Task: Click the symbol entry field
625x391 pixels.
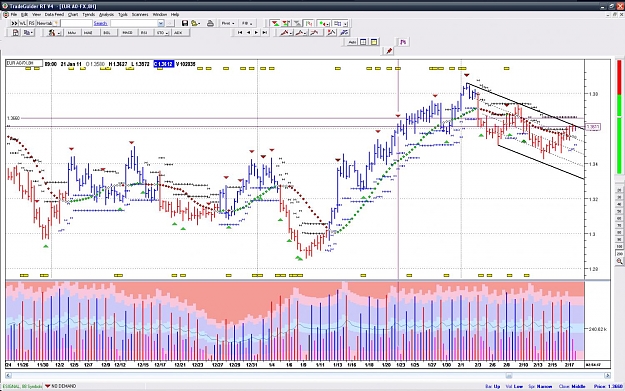Action: [x=77, y=23]
